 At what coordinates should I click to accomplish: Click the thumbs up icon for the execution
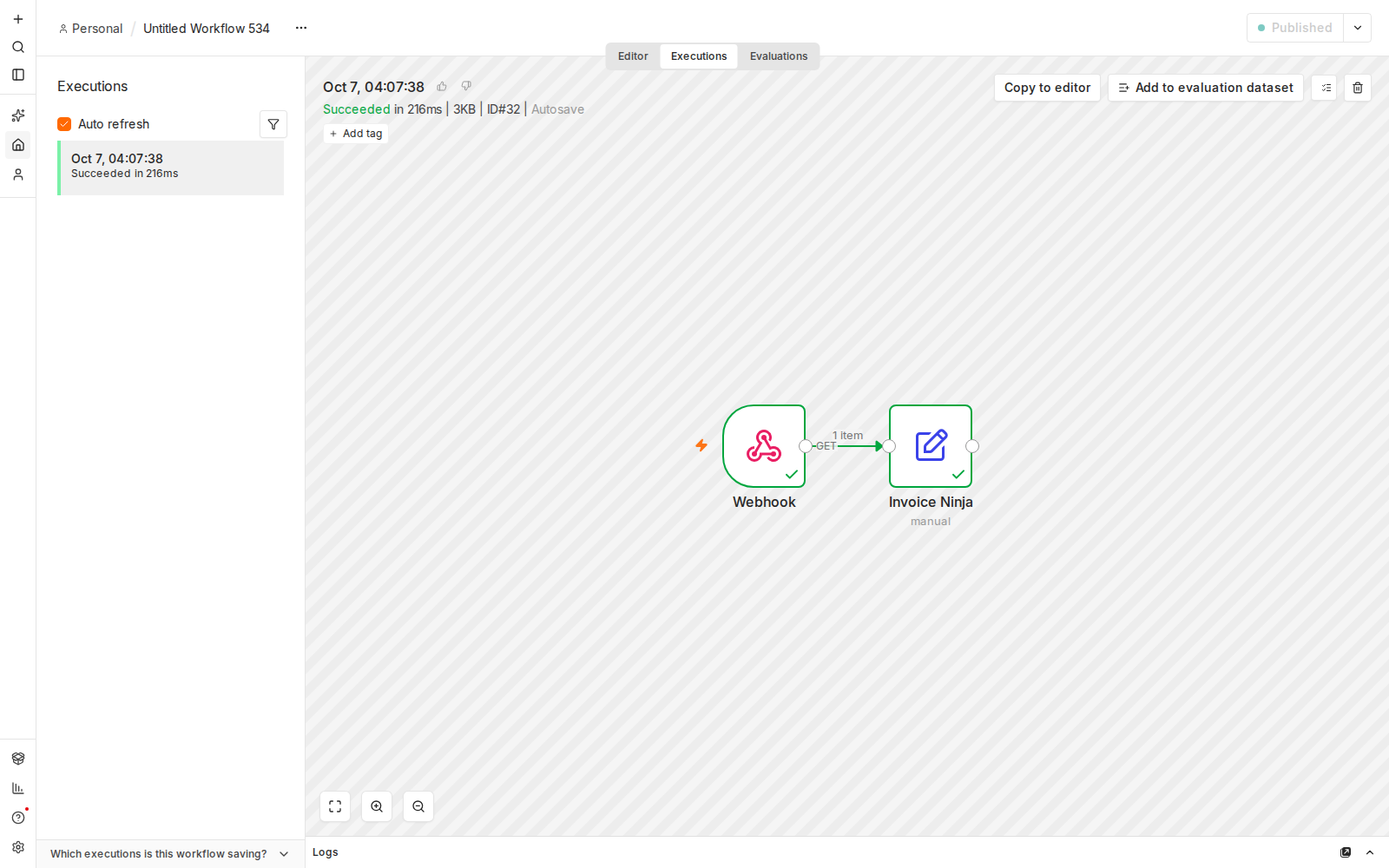pos(442,86)
